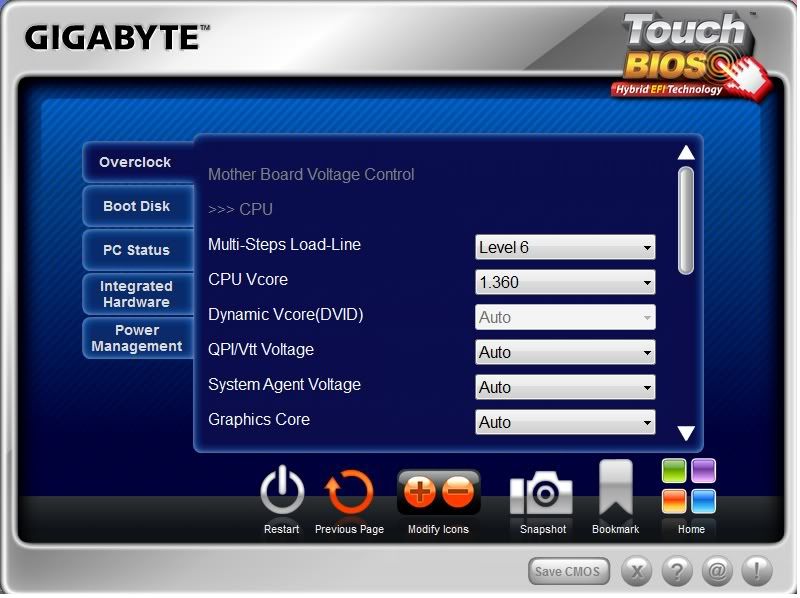Go to Home colored squares icon

[x=689, y=486]
